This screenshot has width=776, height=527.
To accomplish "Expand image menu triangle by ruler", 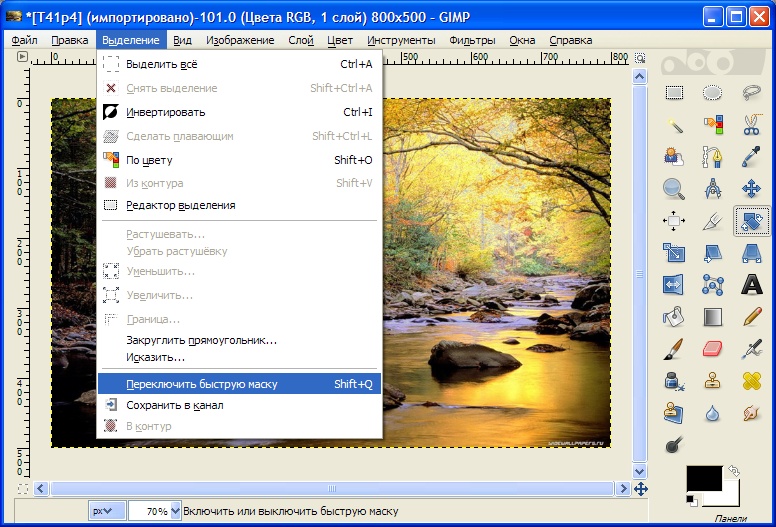I will [23, 59].
